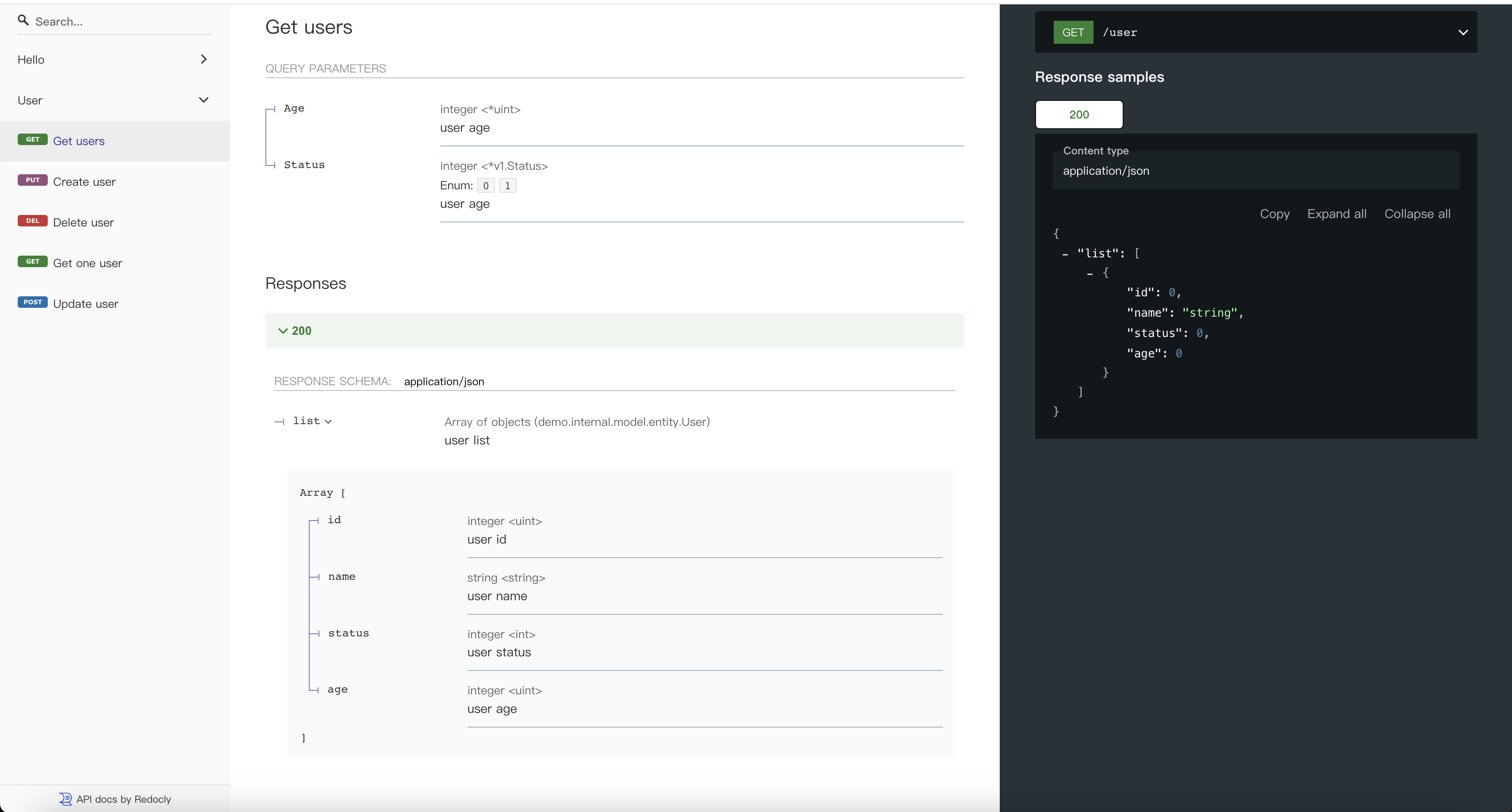Toggle the 200 response dropdown
This screenshot has height=812, width=1512.
(296, 330)
